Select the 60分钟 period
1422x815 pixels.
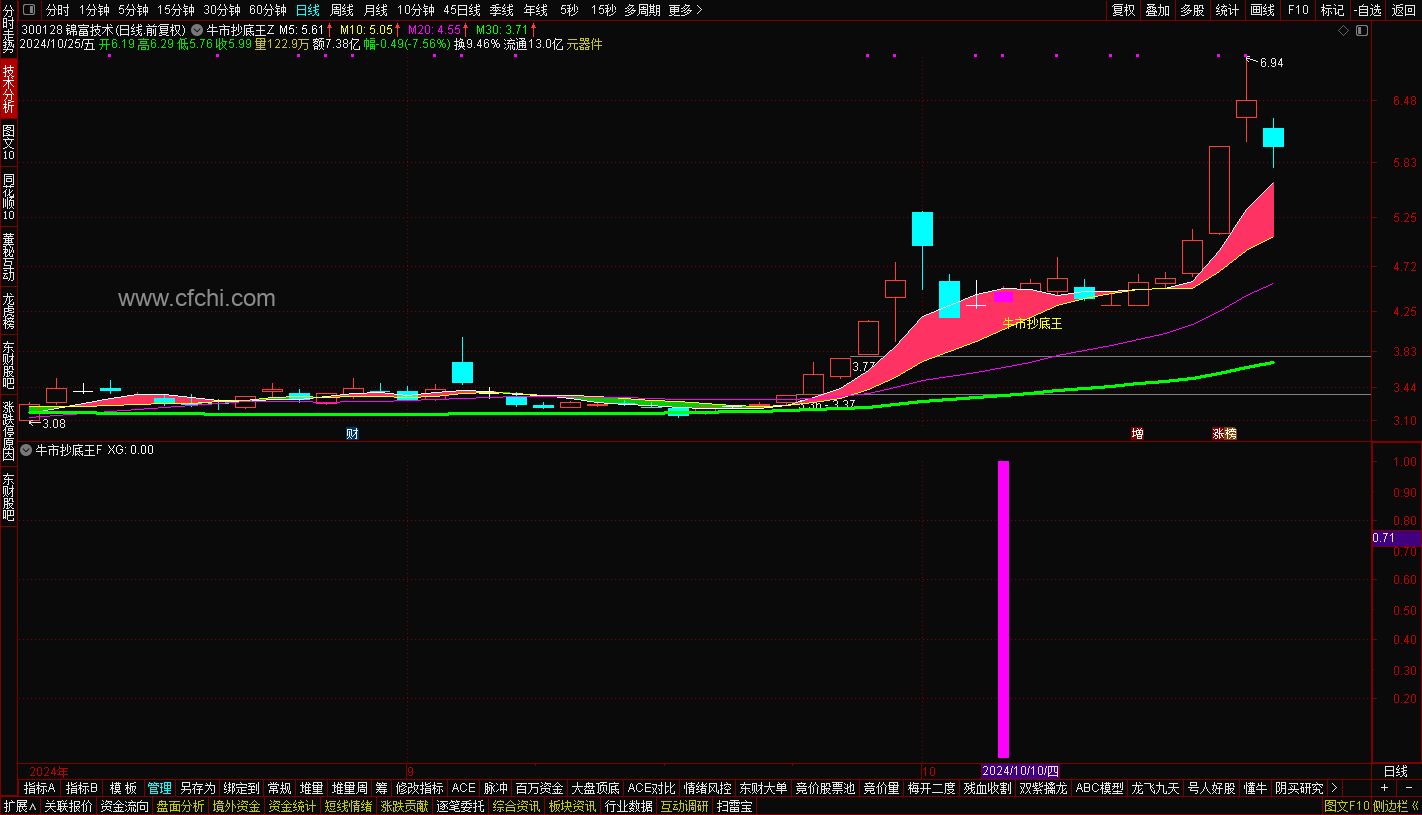(268, 10)
